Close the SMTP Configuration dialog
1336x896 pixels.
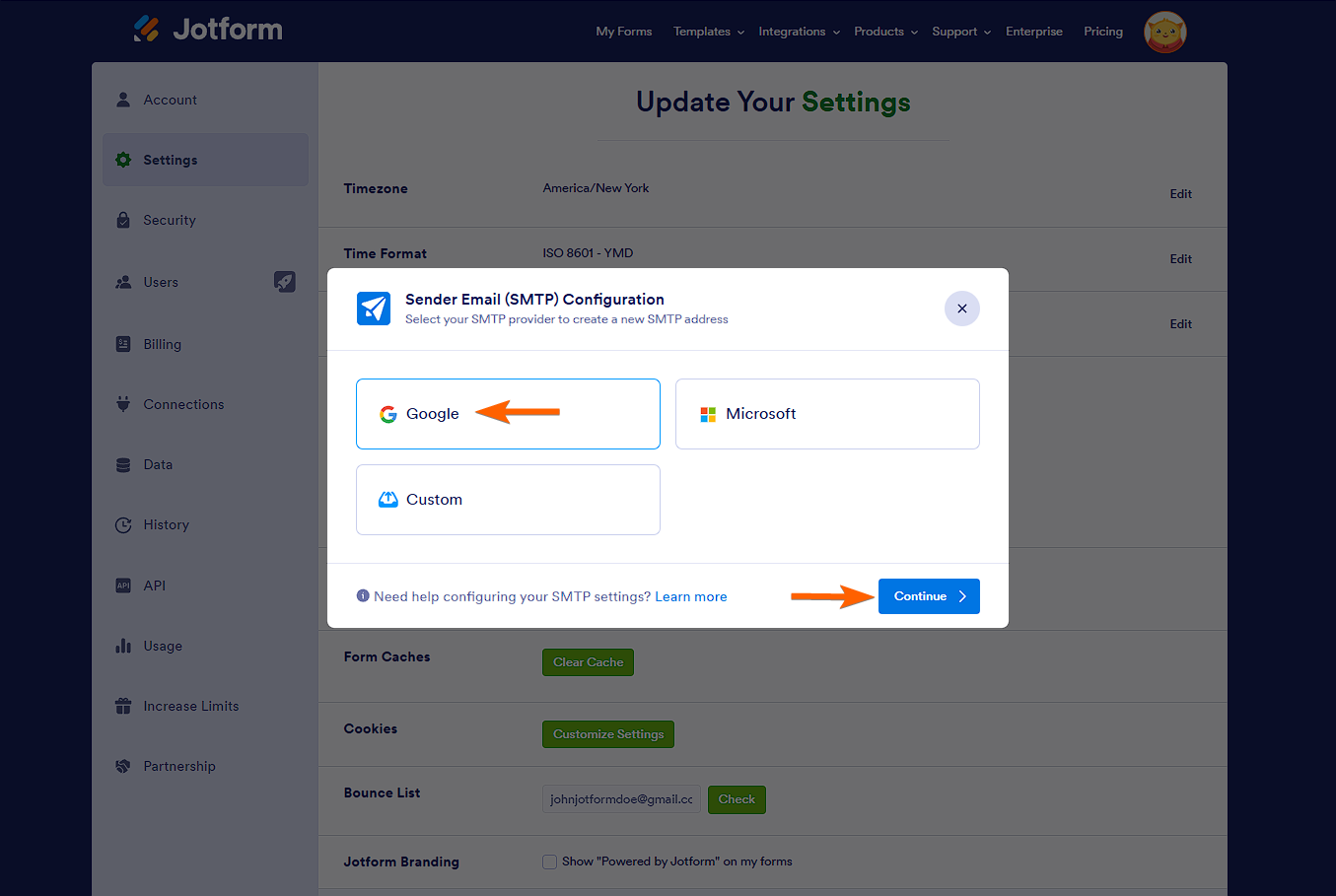click(x=962, y=309)
